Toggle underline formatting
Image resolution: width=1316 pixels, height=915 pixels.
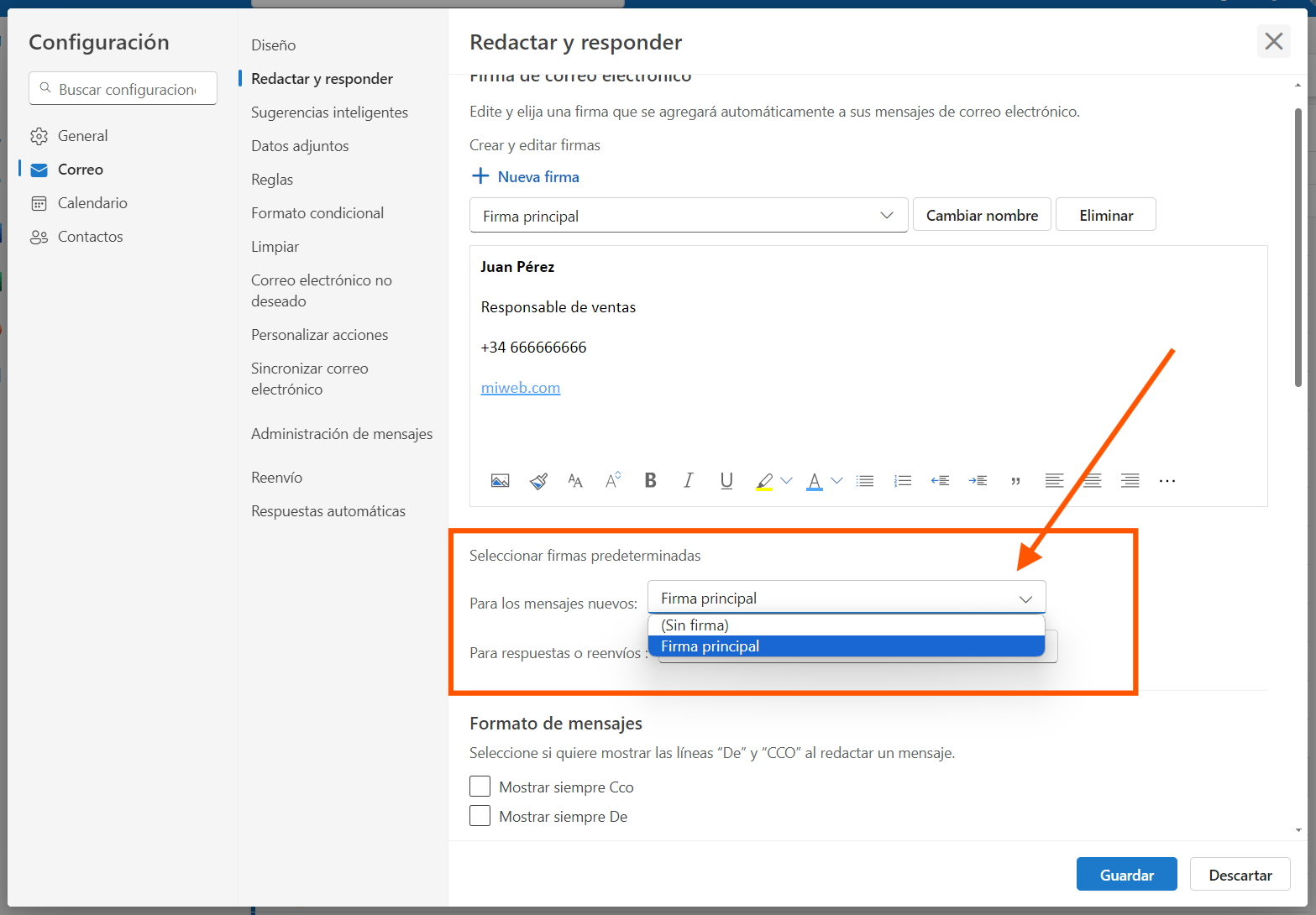pyautogui.click(x=726, y=480)
